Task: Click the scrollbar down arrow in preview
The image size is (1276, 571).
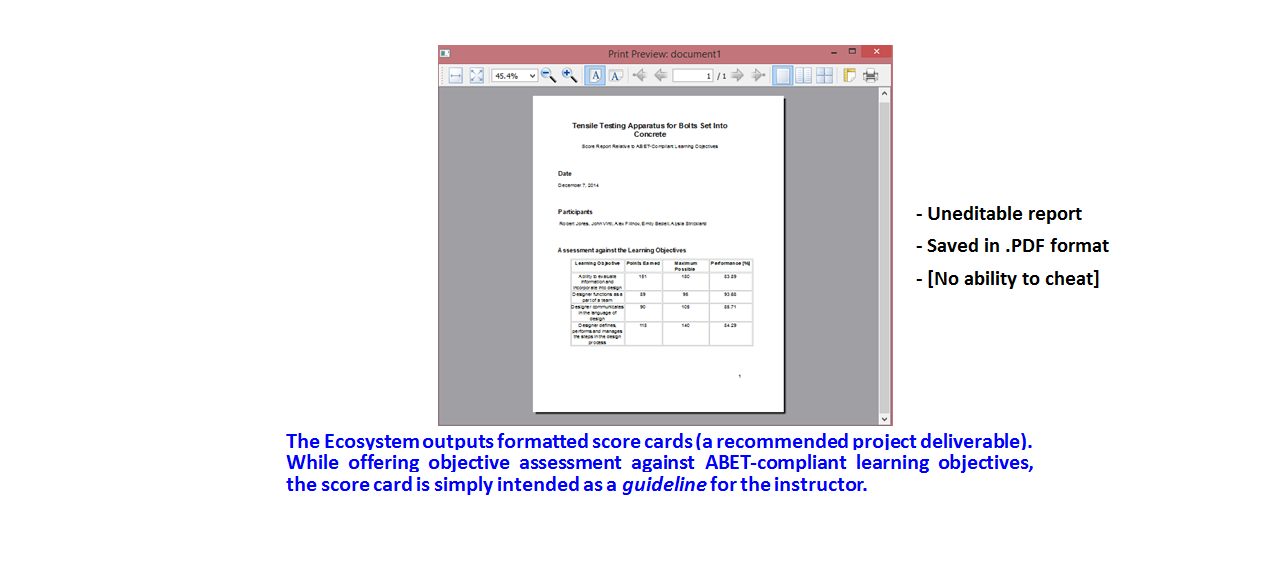Action: pos(884,419)
